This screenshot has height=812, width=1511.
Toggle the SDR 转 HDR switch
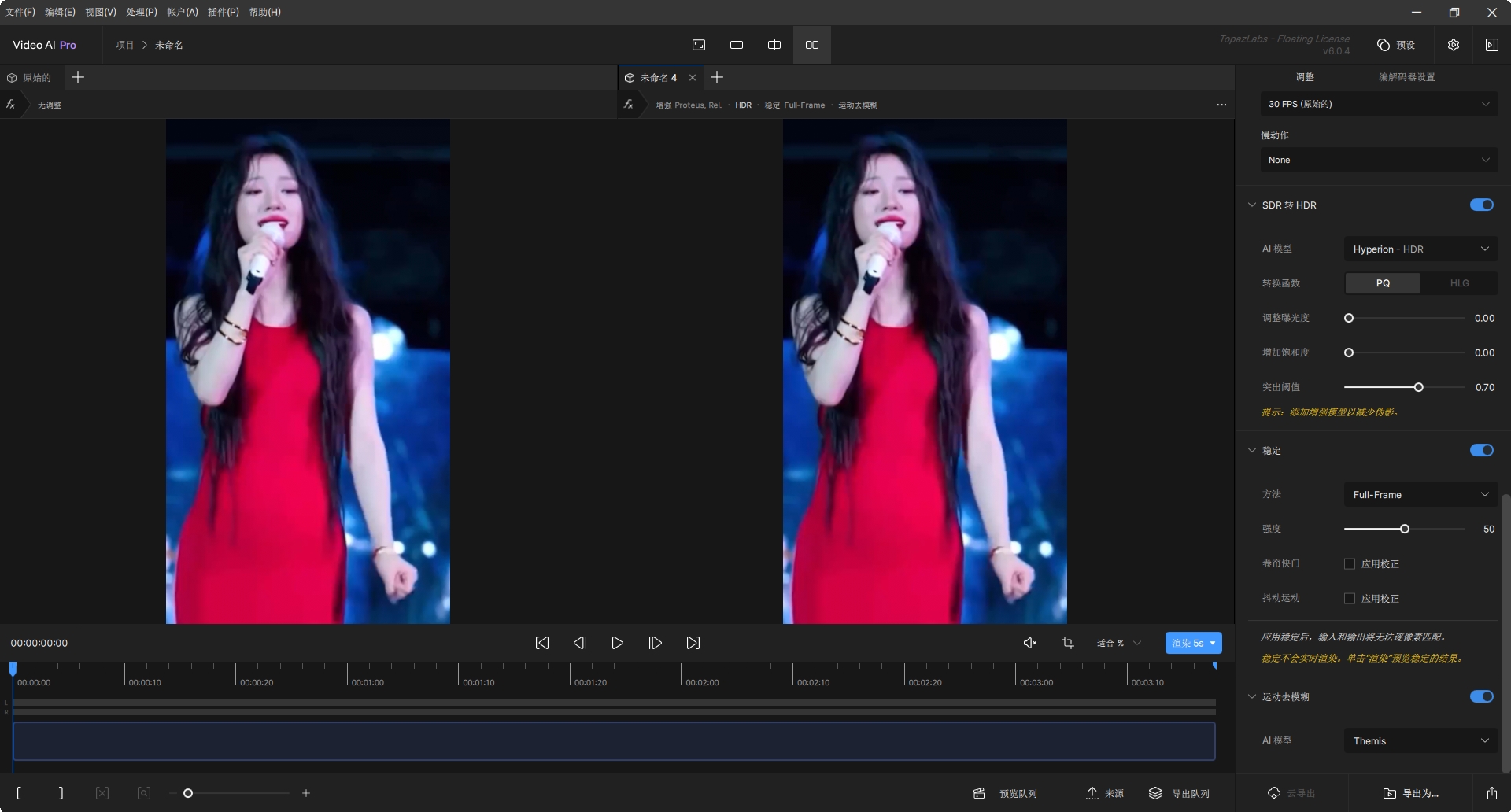[x=1482, y=205]
